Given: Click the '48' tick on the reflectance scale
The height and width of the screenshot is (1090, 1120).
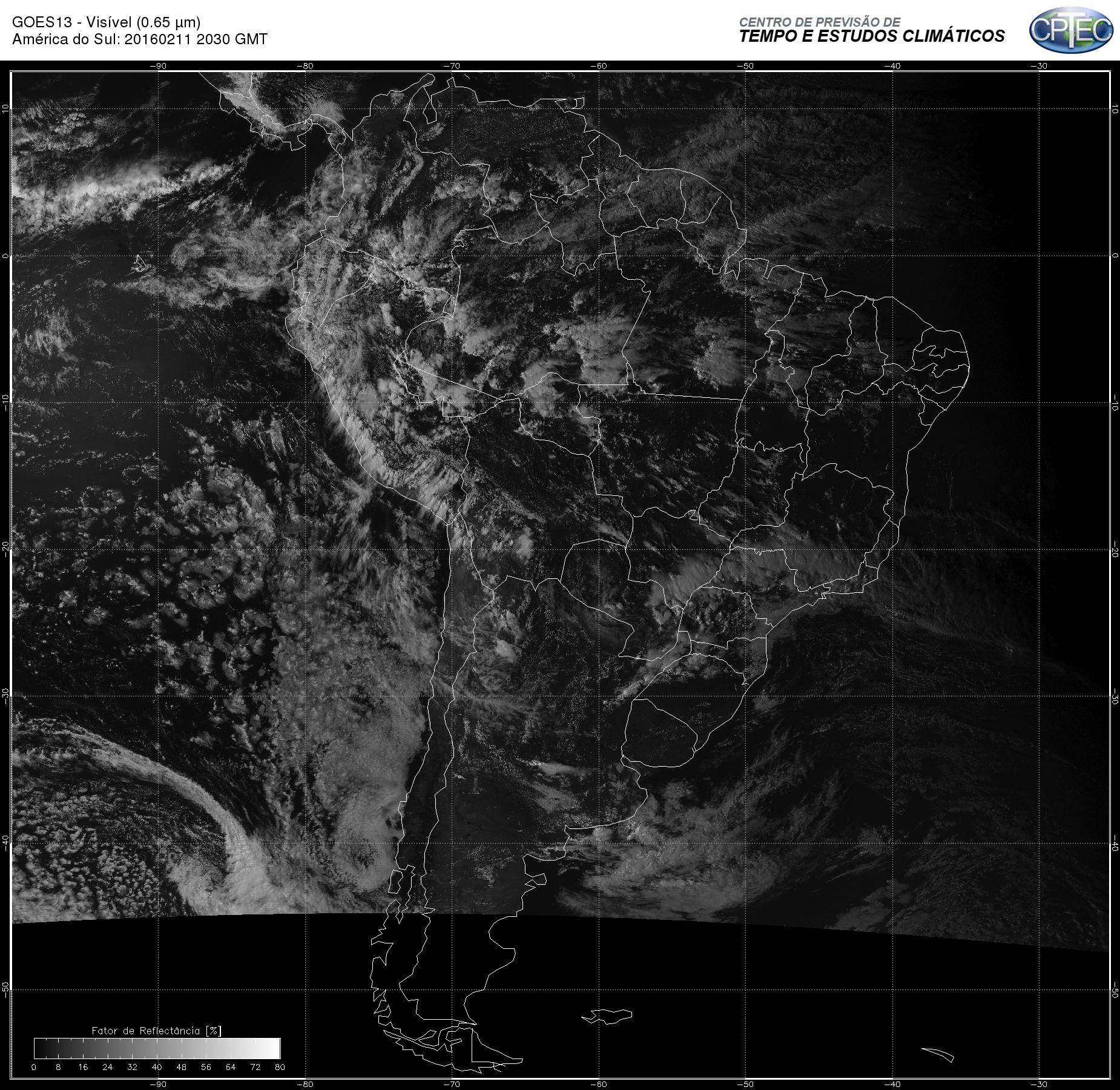Looking at the screenshot, I should 182,1067.
